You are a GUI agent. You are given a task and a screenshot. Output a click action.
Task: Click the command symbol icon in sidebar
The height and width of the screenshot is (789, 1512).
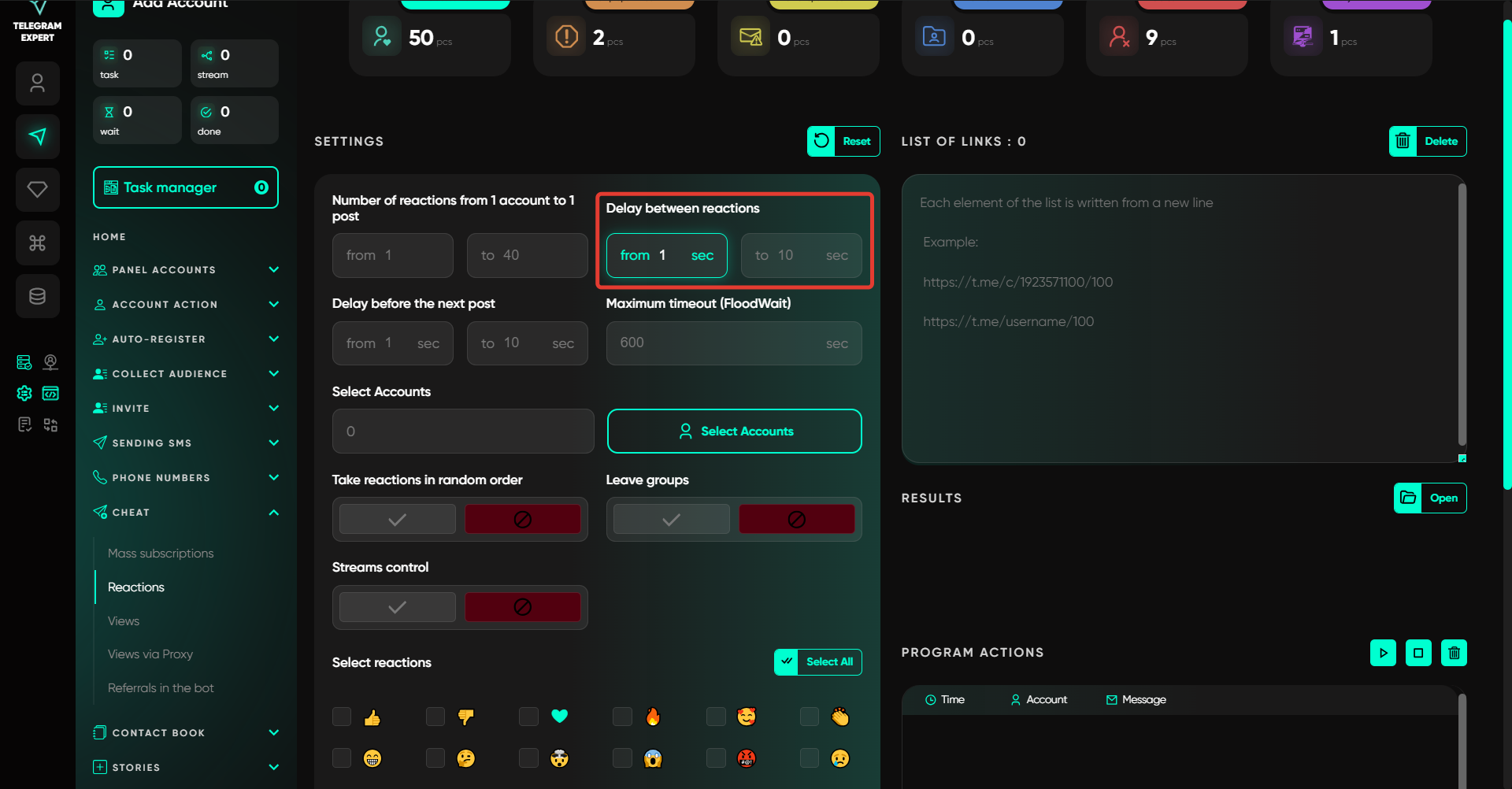click(x=37, y=243)
